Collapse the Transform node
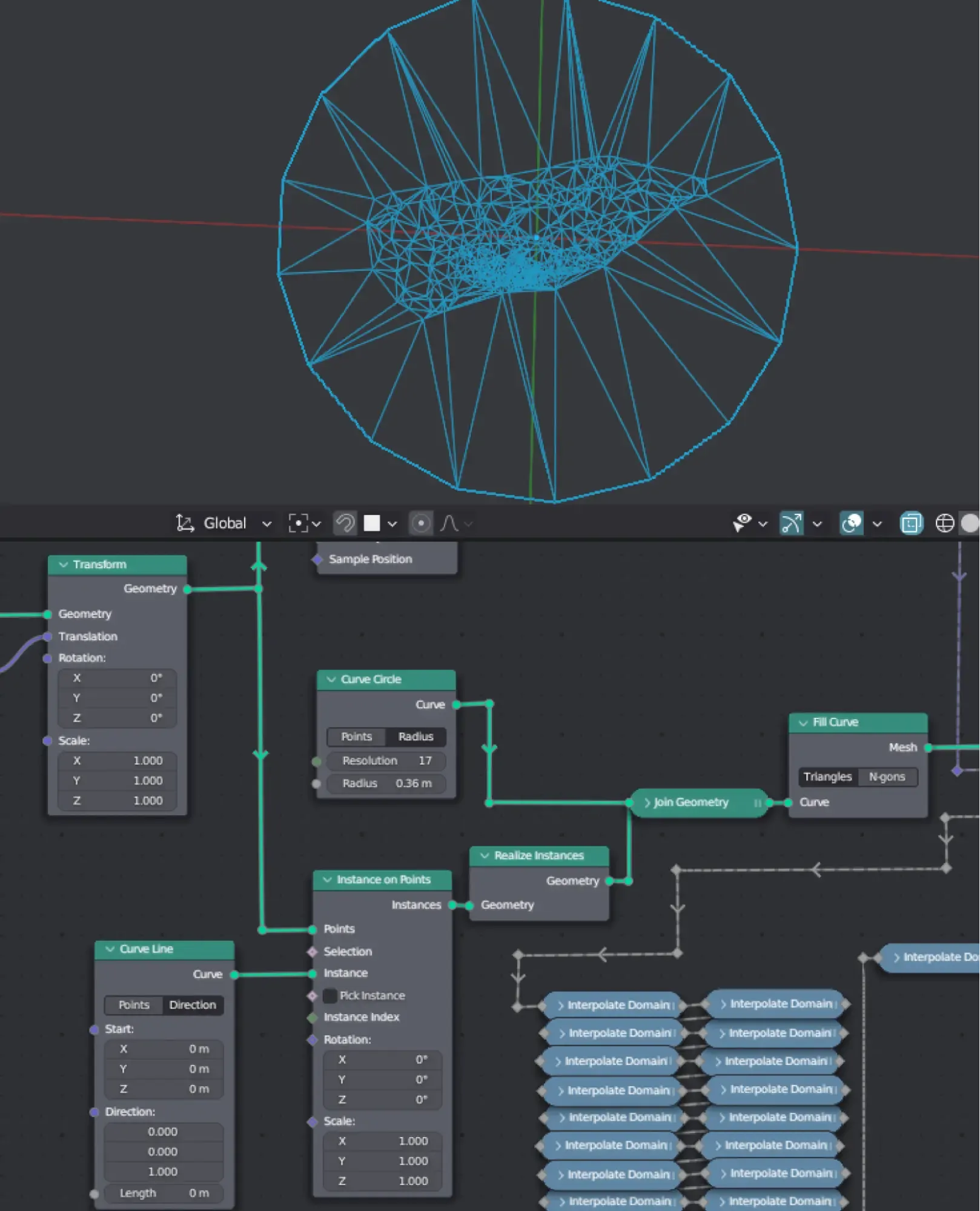Screen dimensions: 980x1211 pos(64,565)
